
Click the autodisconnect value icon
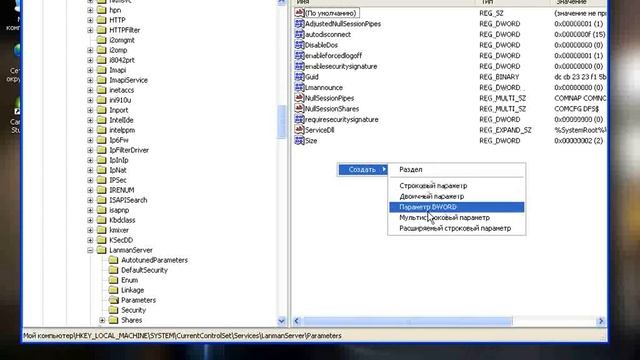(300, 34)
